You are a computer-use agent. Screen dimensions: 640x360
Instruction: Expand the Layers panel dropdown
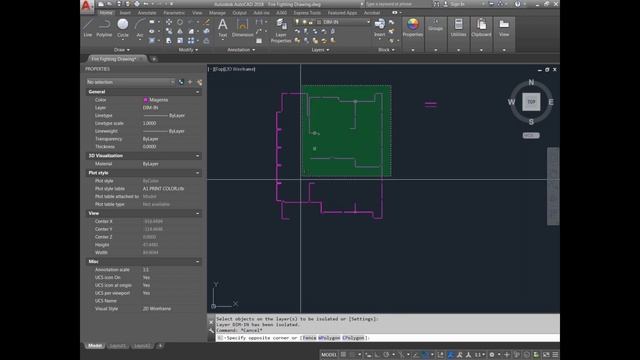(320, 50)
